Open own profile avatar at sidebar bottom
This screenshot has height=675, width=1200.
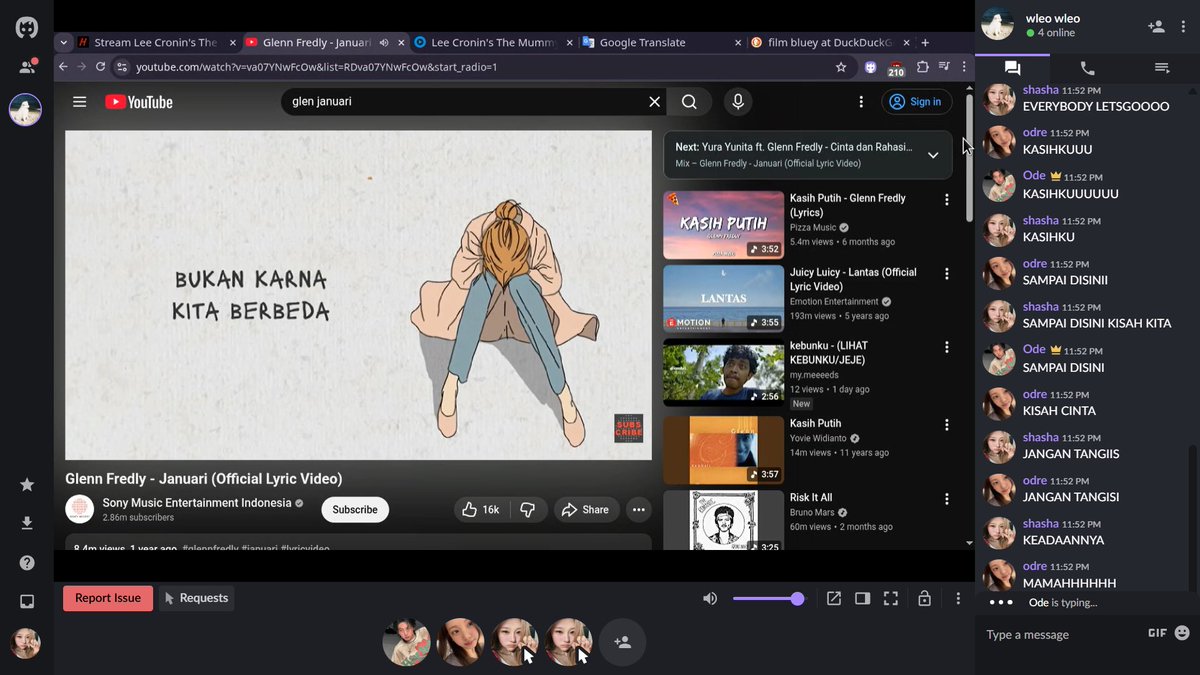click(26, 643)
